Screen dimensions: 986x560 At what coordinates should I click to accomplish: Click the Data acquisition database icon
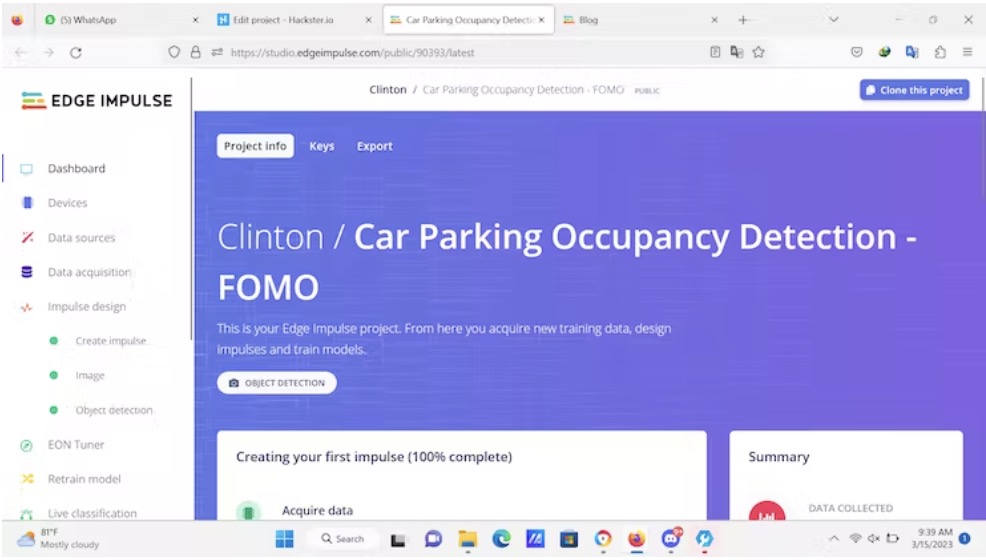coord(27,272)
